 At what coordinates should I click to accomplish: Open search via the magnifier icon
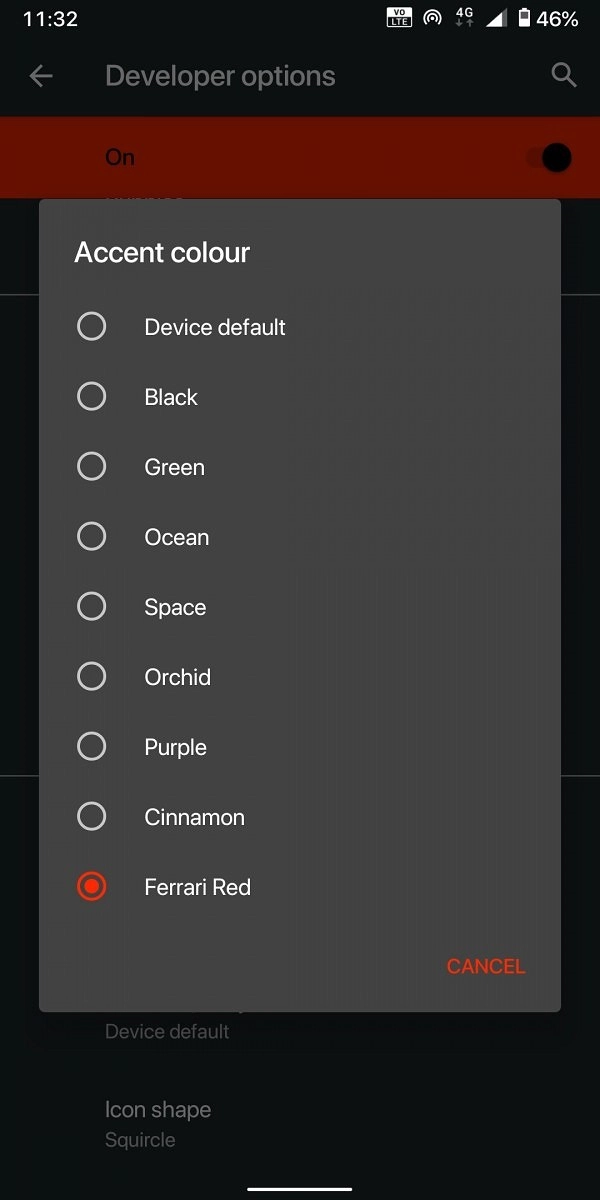point(564,75)
